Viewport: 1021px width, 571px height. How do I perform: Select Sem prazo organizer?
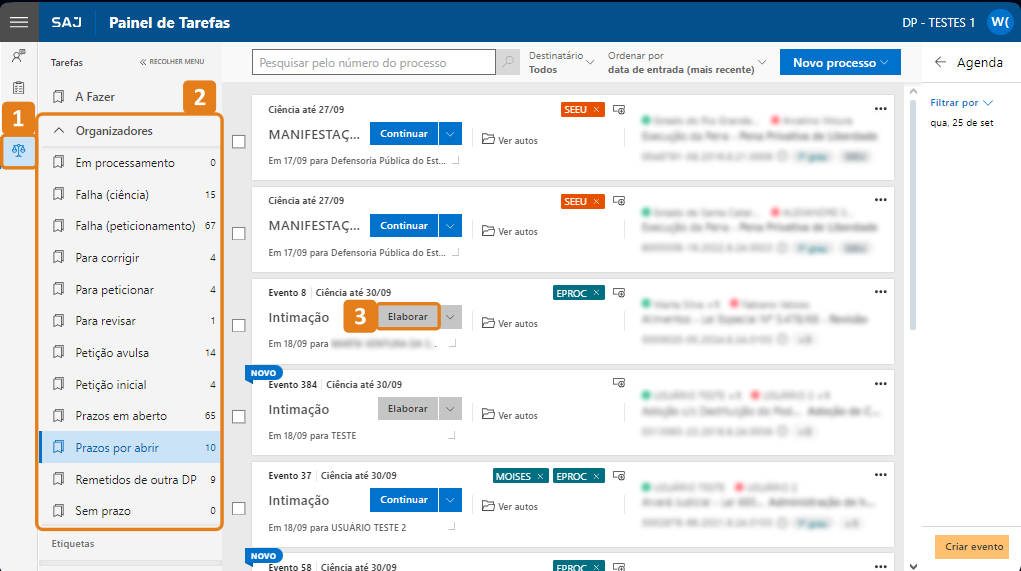(130, 511)
